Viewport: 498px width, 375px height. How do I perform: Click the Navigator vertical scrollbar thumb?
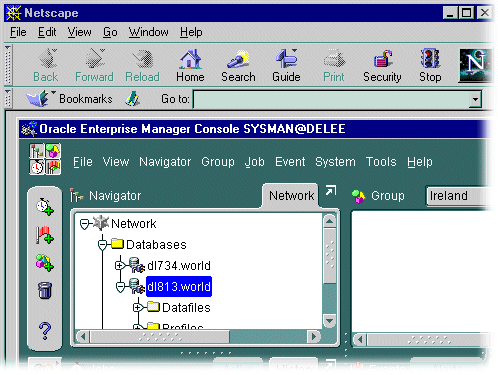pyautogui.click(x=330, y=256)
